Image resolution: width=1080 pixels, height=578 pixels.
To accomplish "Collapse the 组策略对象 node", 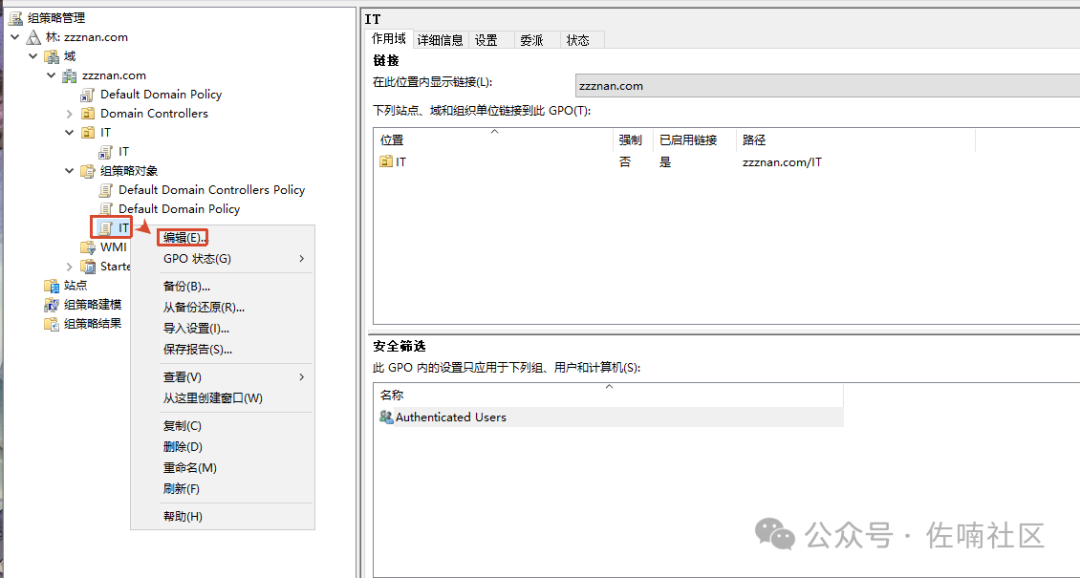I will (x=69, y=171).
